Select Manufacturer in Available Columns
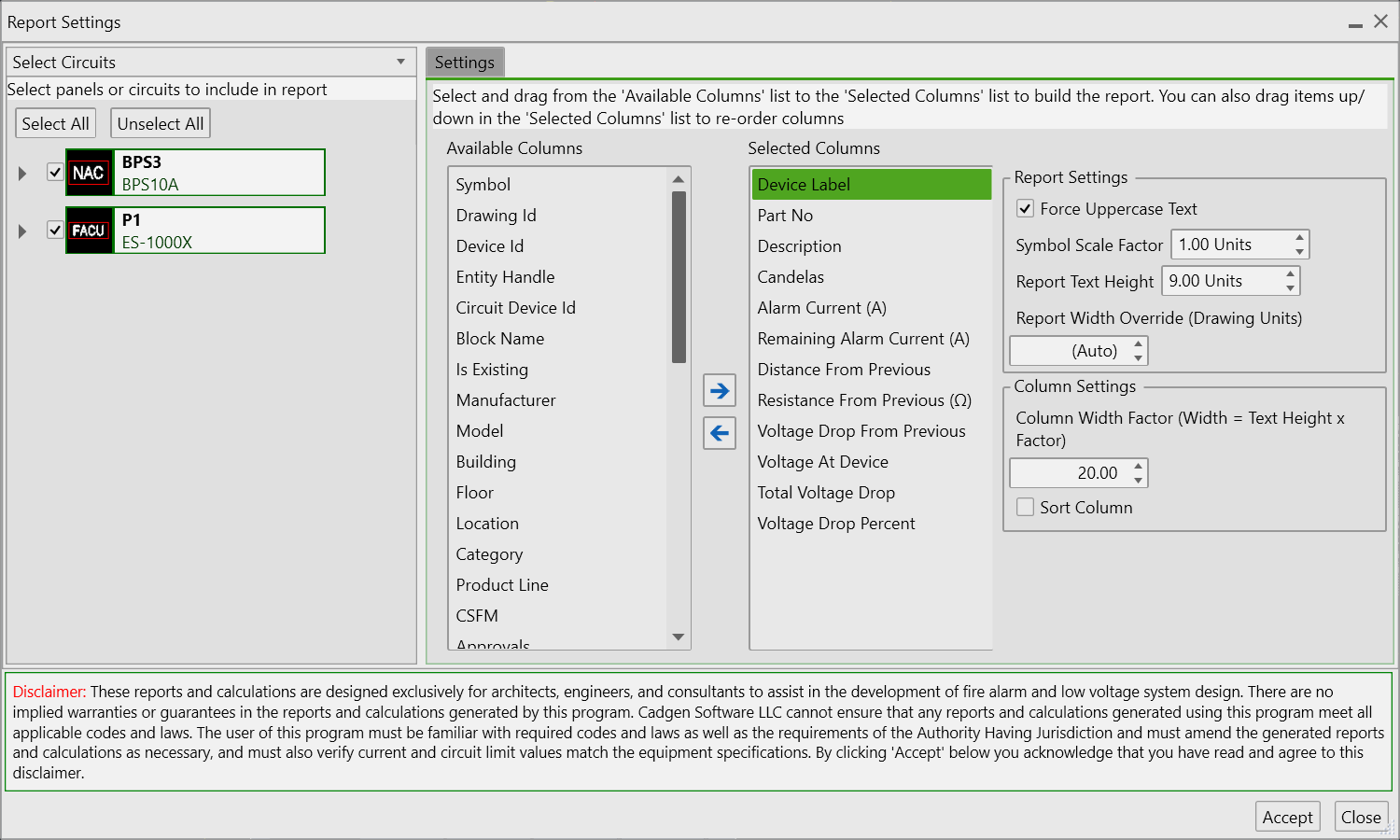Viewport: 1400px width, 840px height. pyautogui.click(x=559, y=400)
